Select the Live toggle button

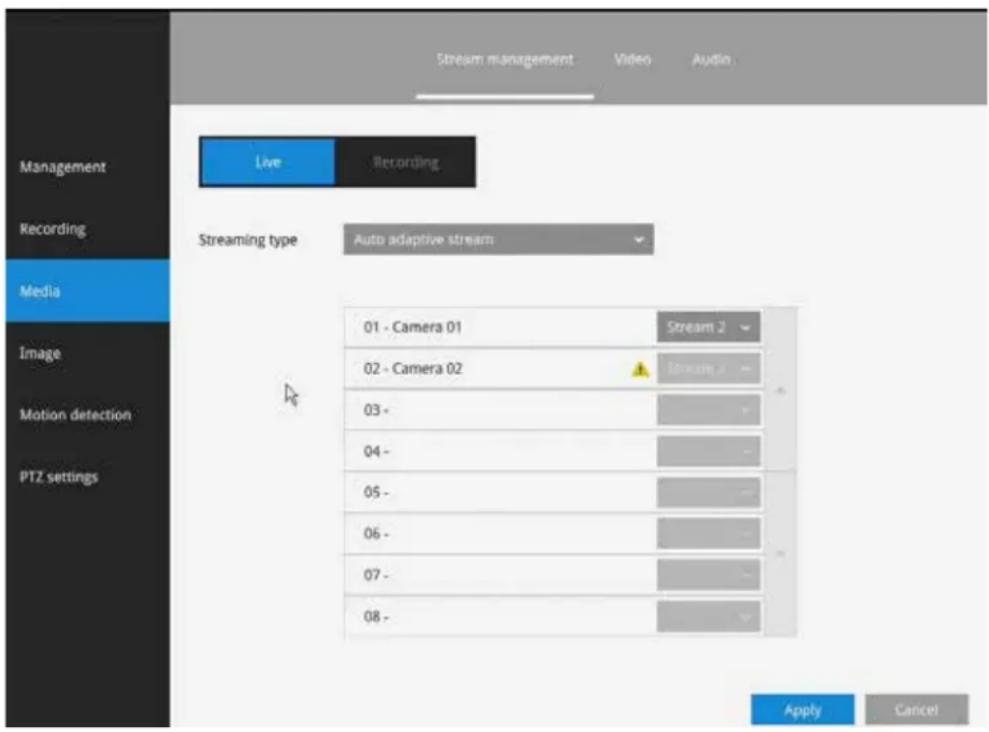point(267,162)
